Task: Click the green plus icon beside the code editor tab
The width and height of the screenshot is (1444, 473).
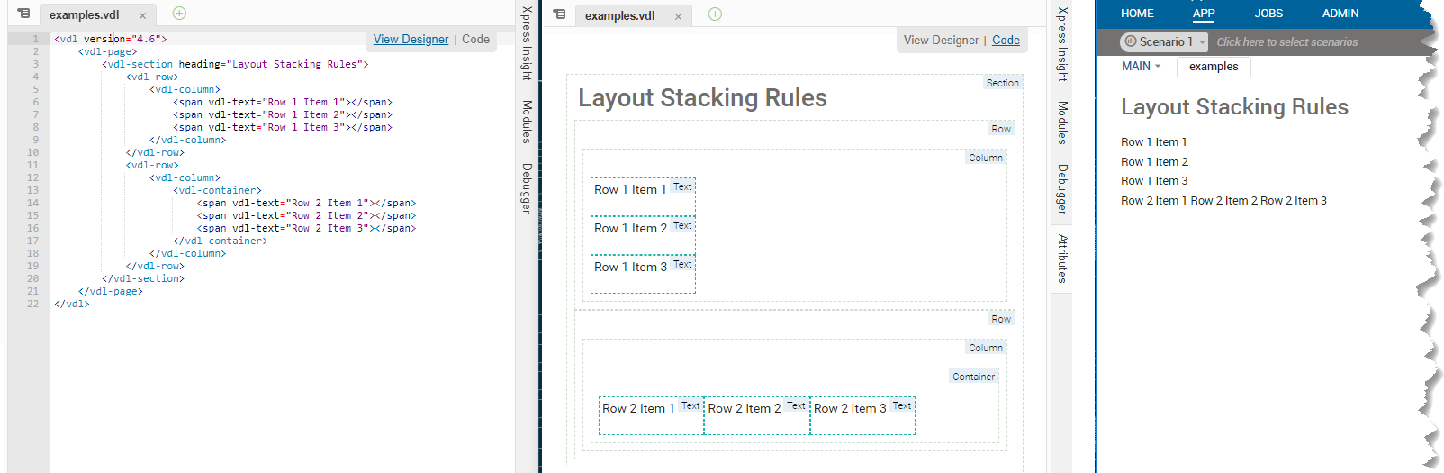Action: click(179, 13)
